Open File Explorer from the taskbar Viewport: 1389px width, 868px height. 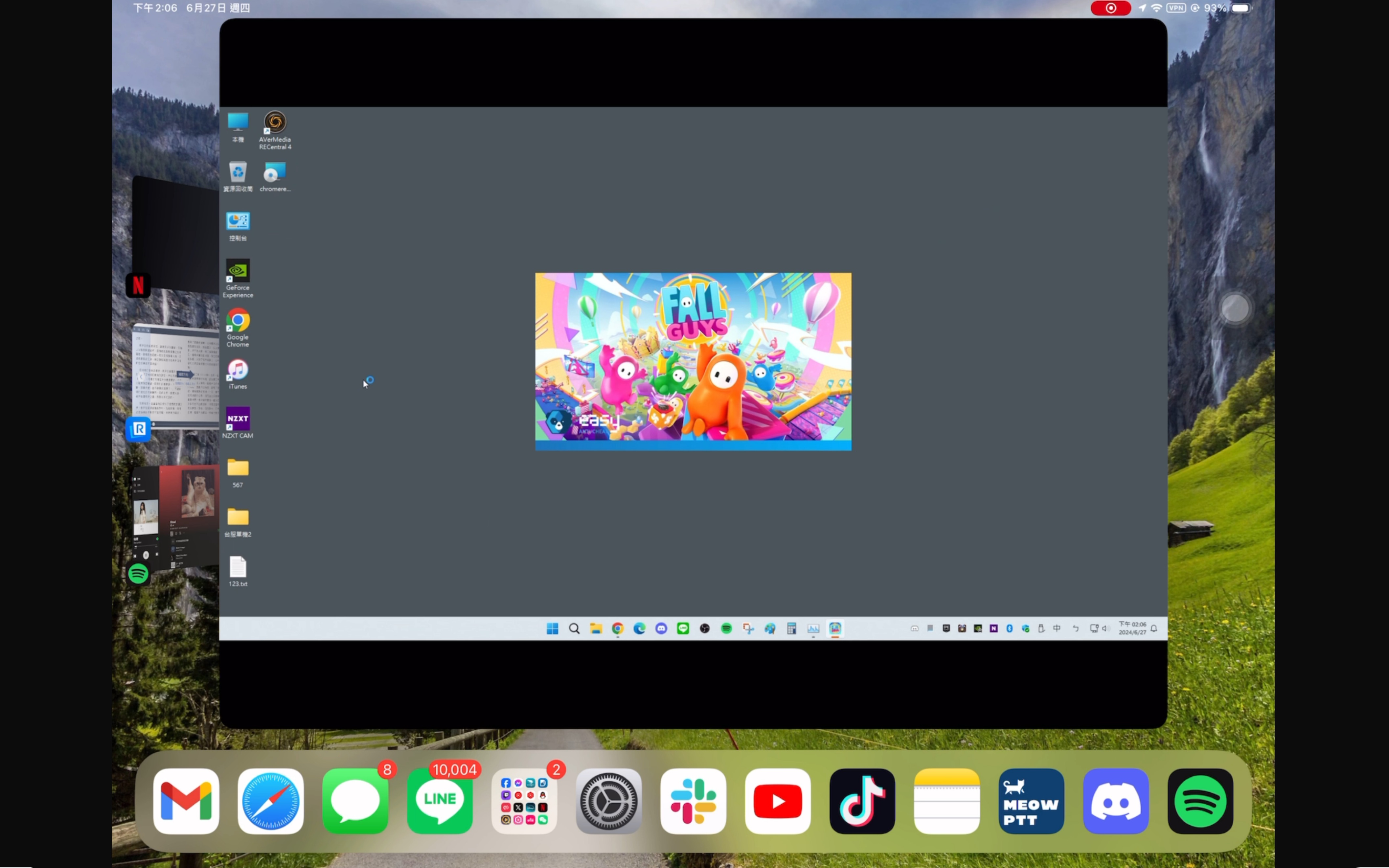[596, 628]
